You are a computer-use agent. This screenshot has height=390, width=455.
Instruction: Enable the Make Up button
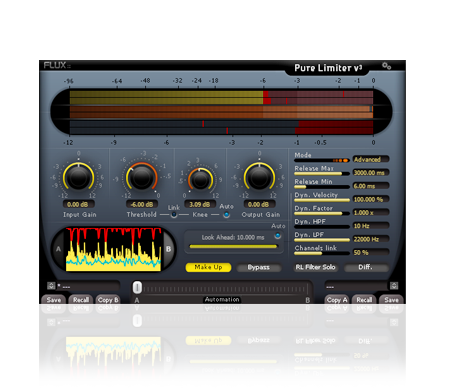point(208,267)
